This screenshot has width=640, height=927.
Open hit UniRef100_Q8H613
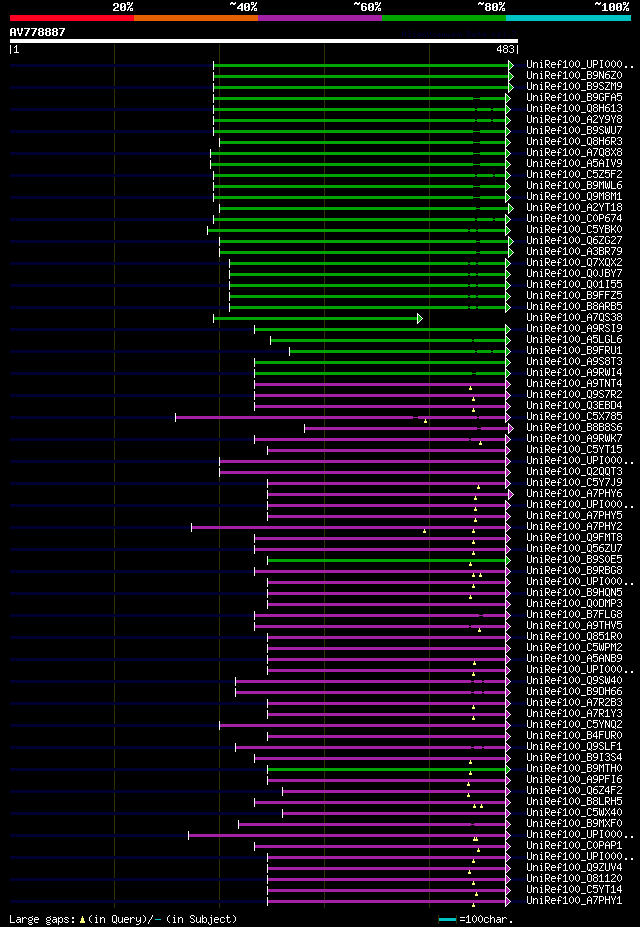574,109
